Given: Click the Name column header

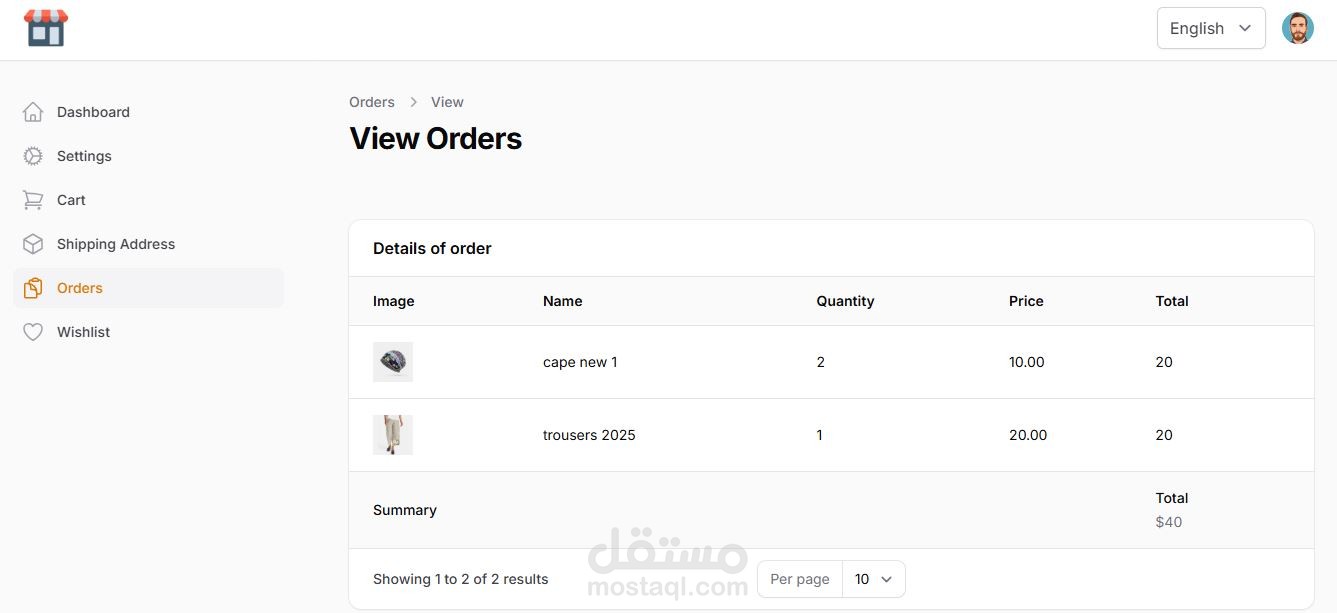Looking at the screenshot, I should pos(562,301).
